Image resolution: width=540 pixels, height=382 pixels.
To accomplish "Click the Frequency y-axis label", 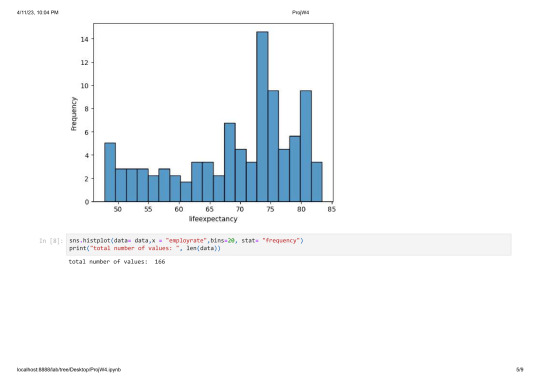I will [74, 114].
